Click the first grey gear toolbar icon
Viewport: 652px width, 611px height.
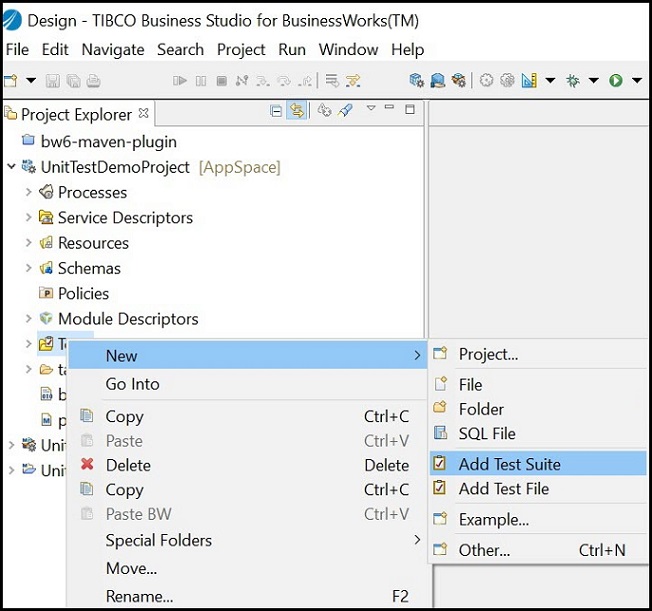(x=486, y=80)
